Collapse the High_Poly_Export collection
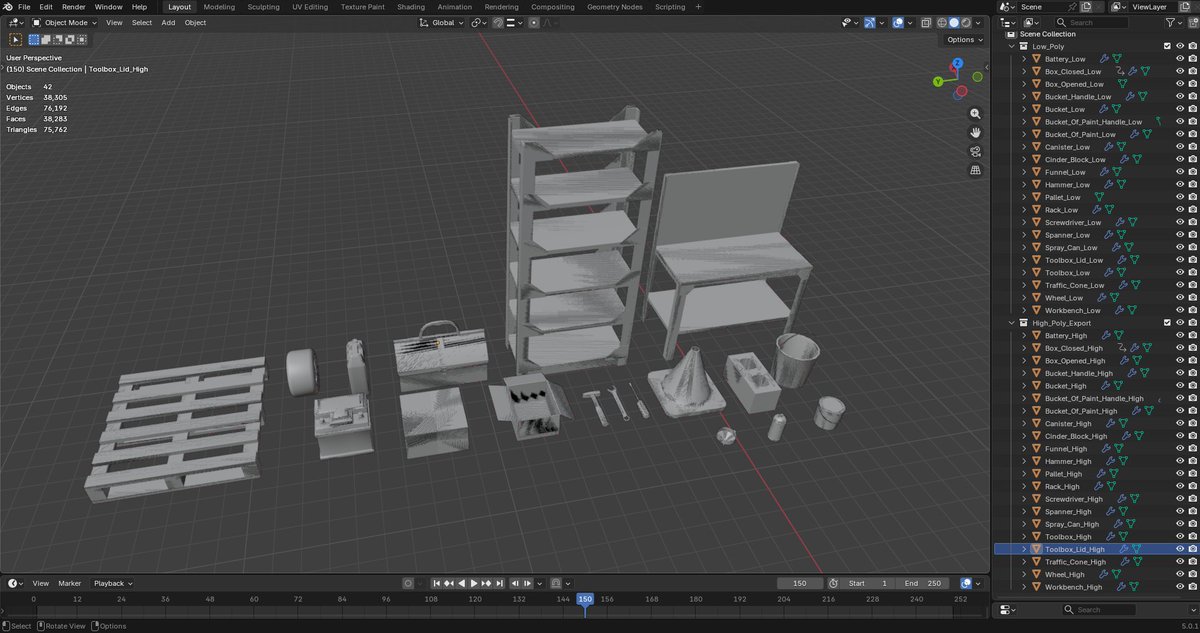Image resolution: width=1200 pixels, height=633 pixels. coord(1012,323)
